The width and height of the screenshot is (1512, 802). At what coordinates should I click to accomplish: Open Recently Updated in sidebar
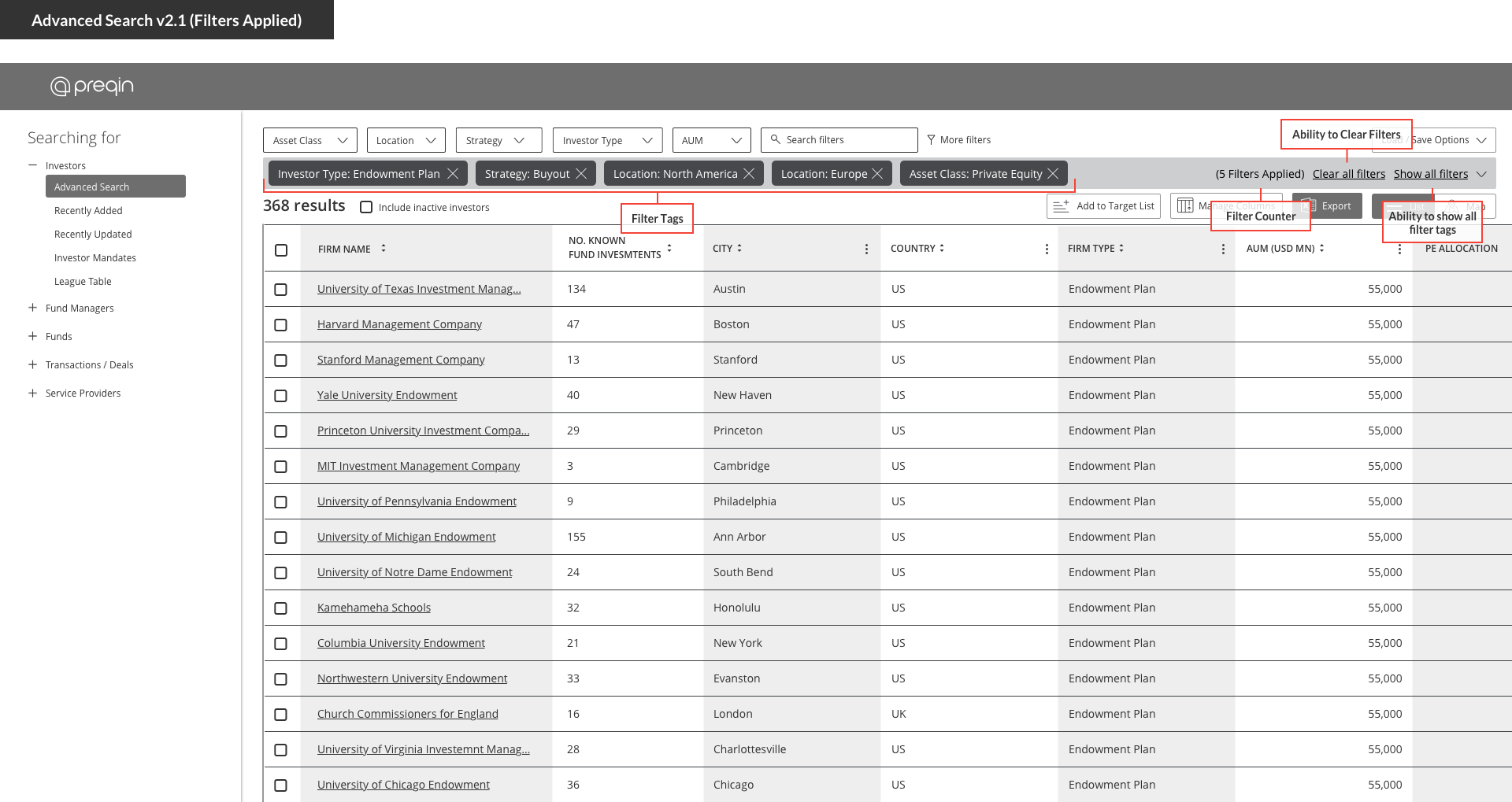(x=93, y=234)
